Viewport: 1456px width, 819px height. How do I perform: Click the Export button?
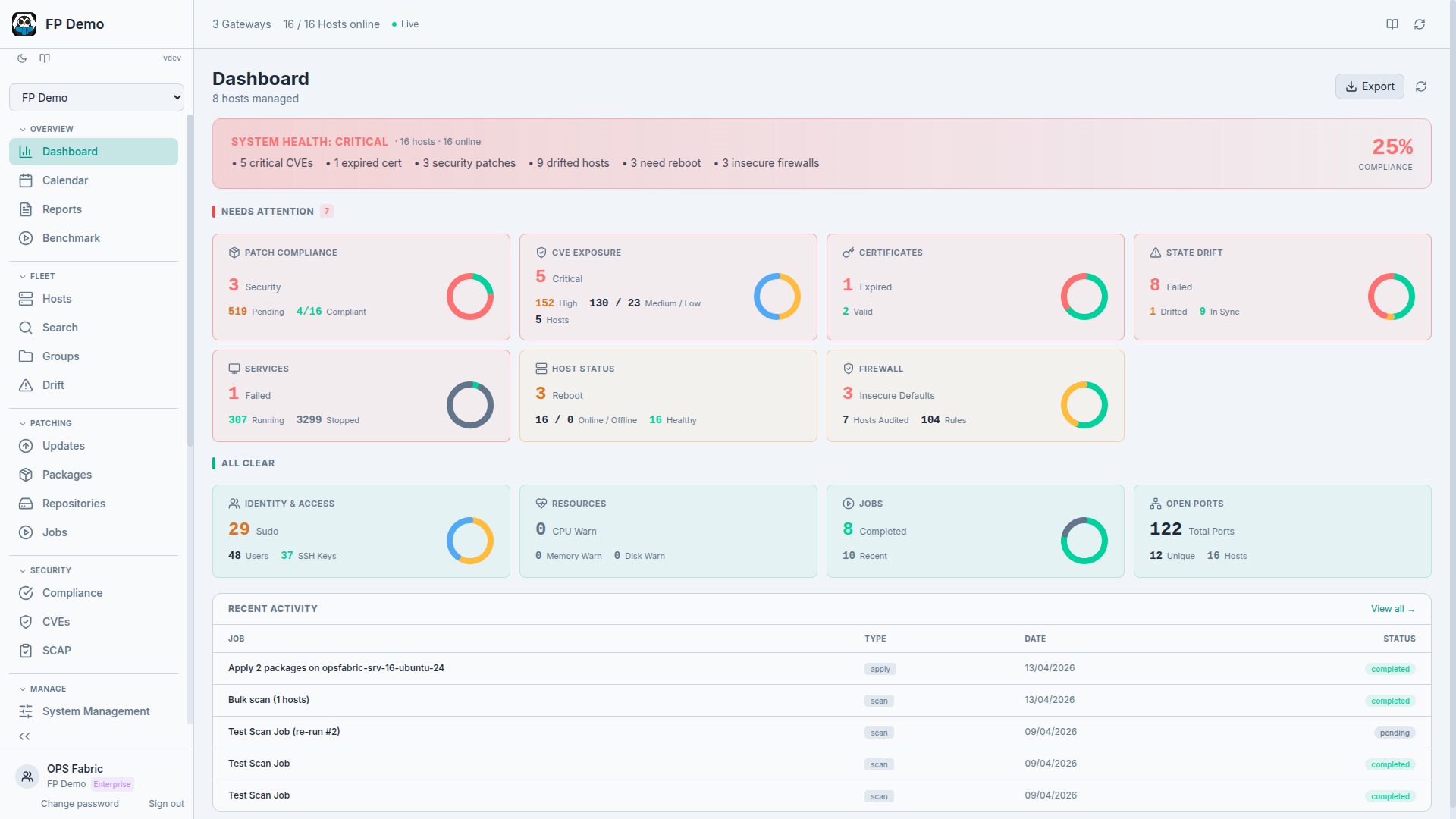[x=1370, y=86]
